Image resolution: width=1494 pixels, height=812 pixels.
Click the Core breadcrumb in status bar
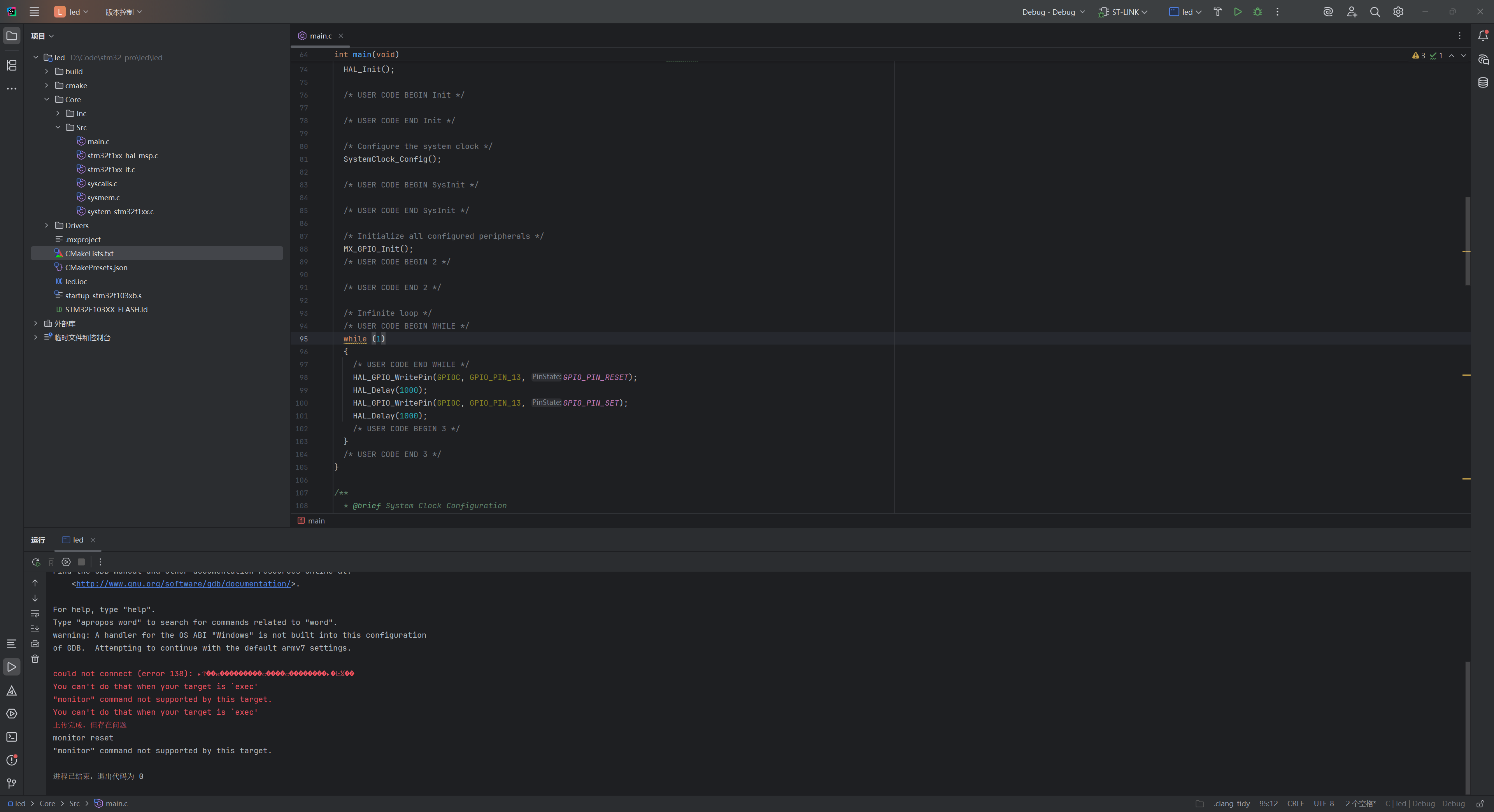point(47,803)
